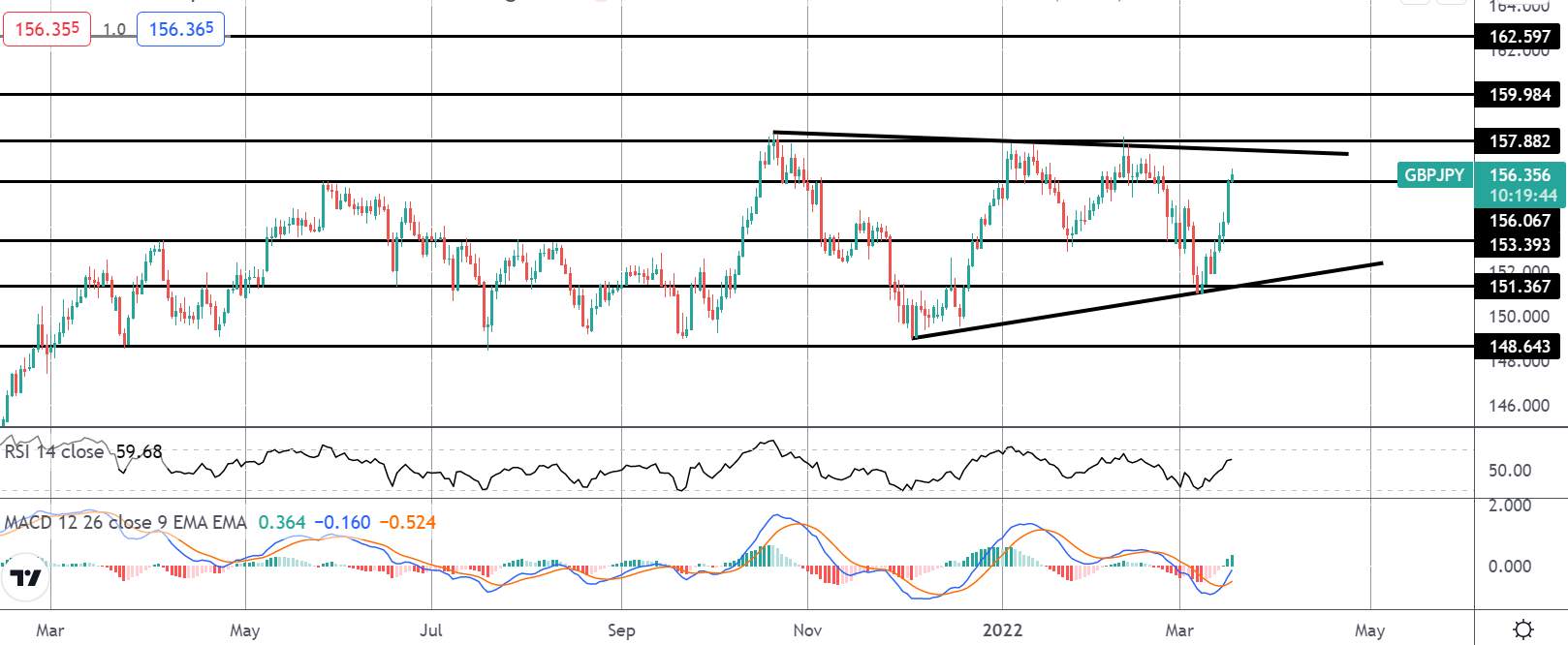1568x645 pixels.
Task: Click the 151.367 price level label
Action: tap(1520, 287)
